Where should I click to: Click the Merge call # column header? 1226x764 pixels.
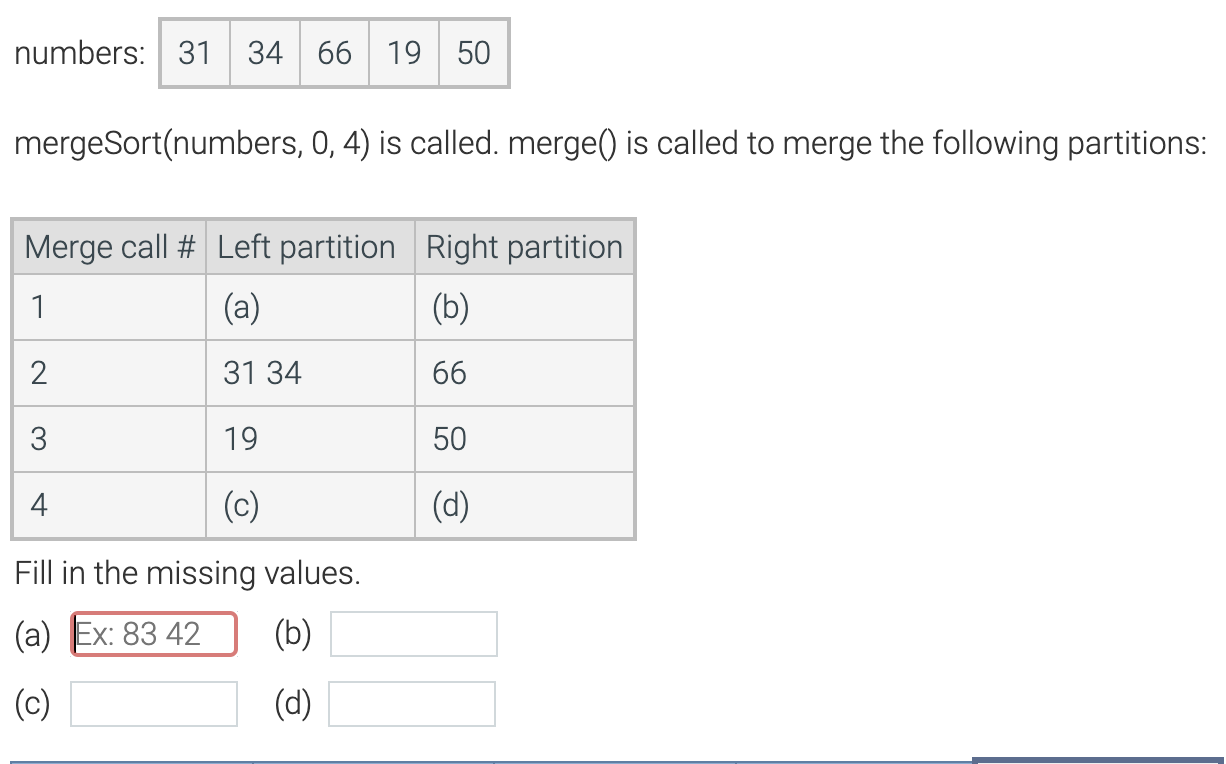(109, 247)
